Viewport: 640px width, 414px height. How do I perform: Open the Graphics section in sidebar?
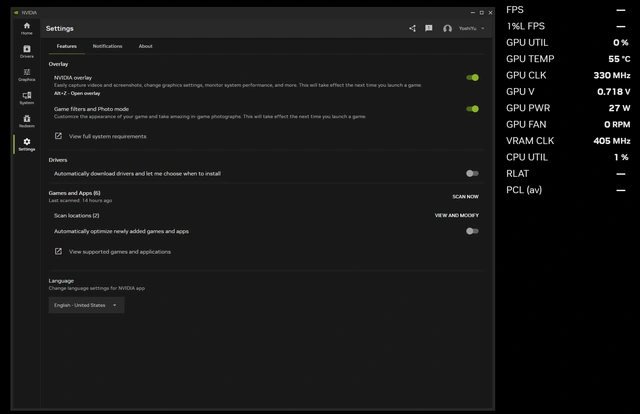pos(27,75)
